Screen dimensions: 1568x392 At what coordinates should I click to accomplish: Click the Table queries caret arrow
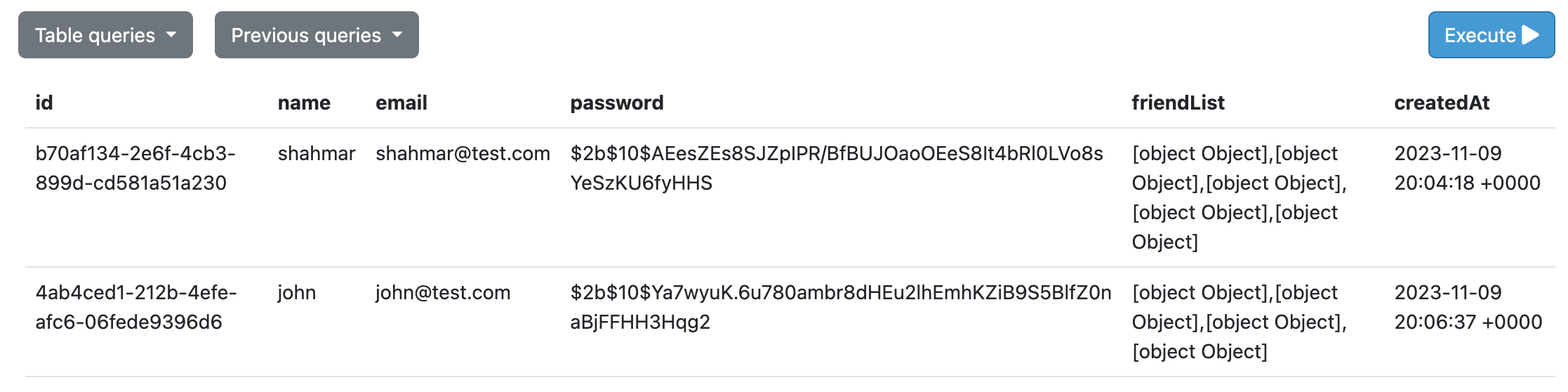click(171, 34)
